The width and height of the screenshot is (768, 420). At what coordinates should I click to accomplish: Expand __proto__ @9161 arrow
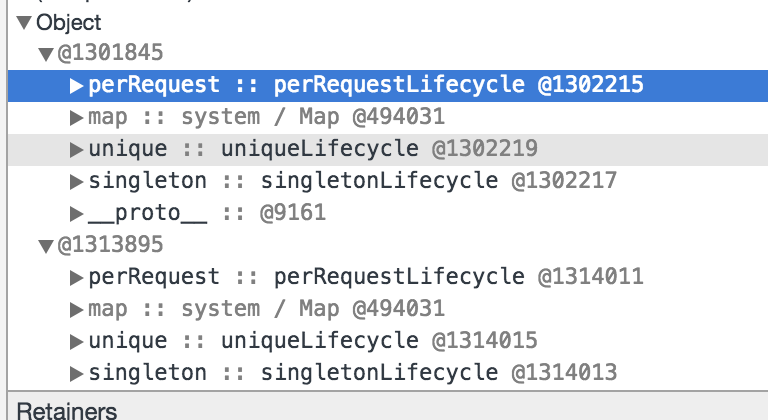point(76,214)
